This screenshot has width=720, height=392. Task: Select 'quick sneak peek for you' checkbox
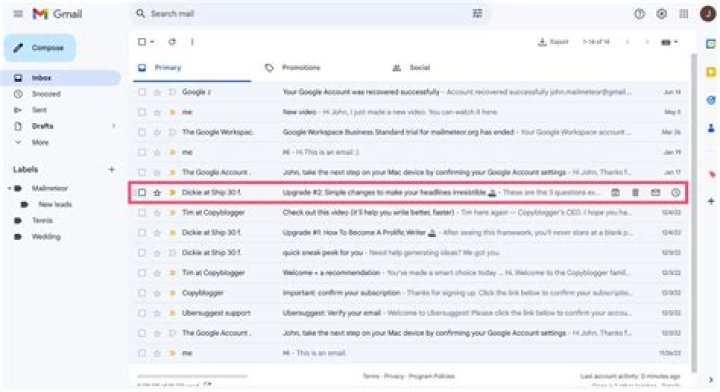click(142, 253)
